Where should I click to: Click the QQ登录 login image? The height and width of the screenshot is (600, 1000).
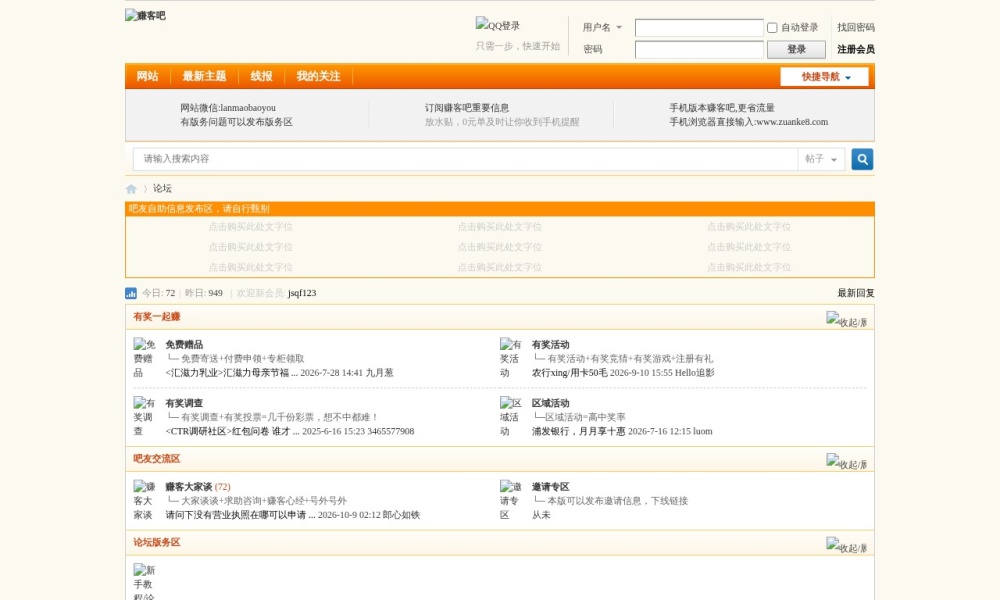coord(497,25)
